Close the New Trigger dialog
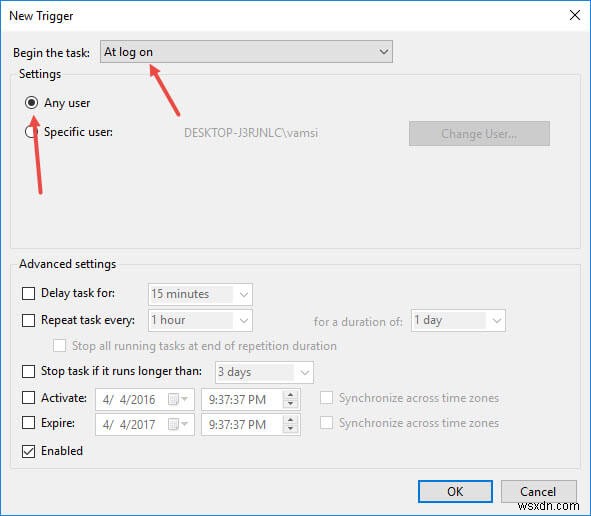The height and width of the screenshot is (516, 591). [x=575, y=15]
